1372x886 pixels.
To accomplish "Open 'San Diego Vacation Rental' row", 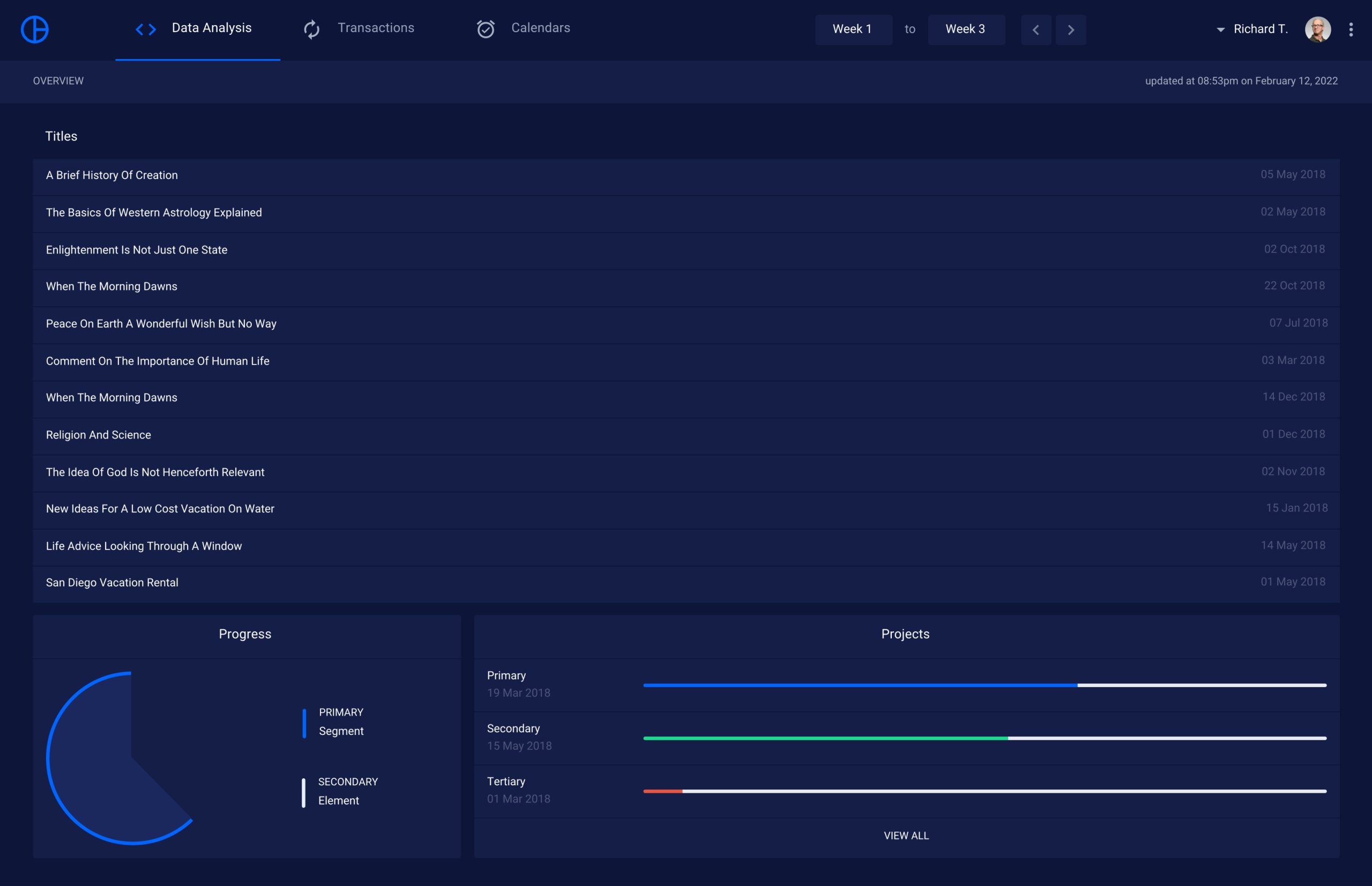I will 685,585.
